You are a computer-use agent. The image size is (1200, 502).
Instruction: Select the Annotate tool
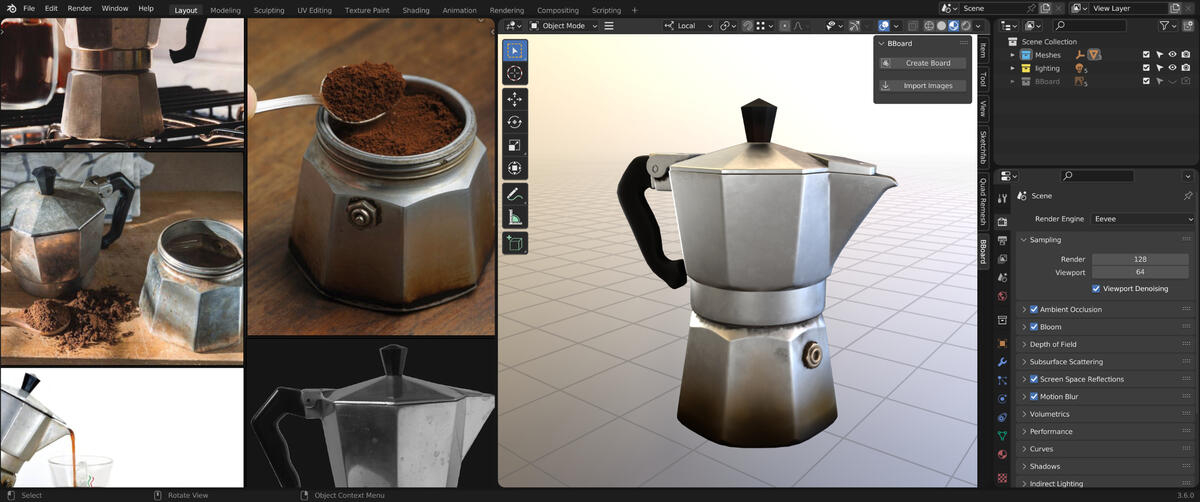pos(515,193)
